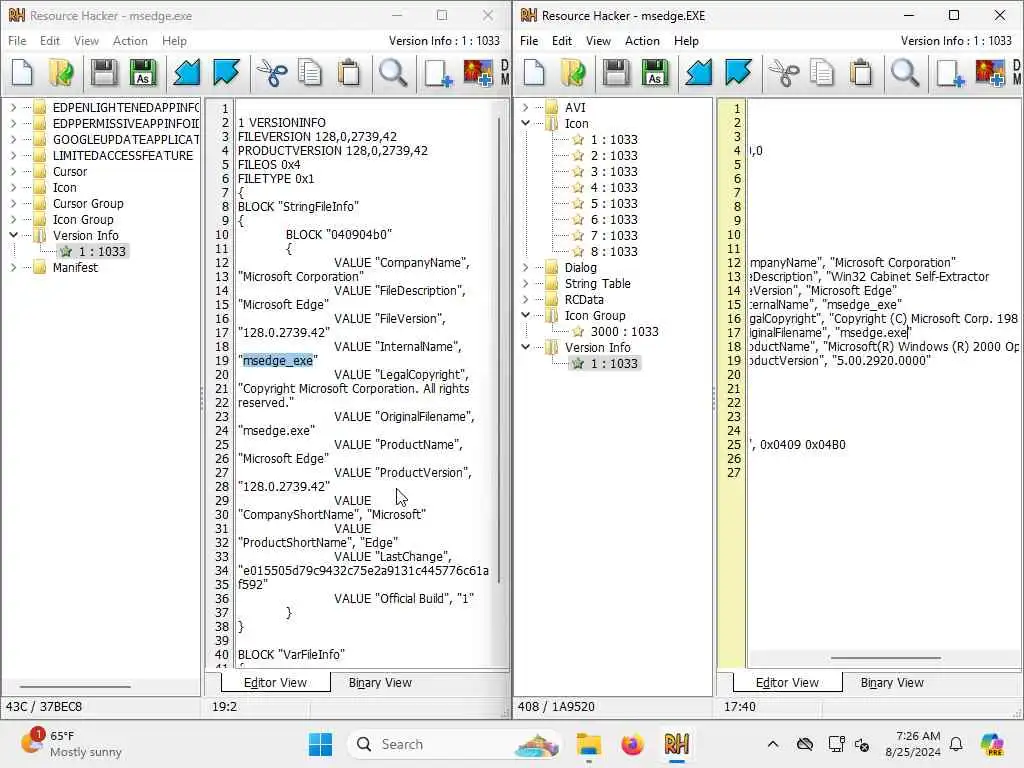The height and width of the screenshot is (768, 1024).
Task: Click Cut scissors icon in left window
Action: (272, 72)
